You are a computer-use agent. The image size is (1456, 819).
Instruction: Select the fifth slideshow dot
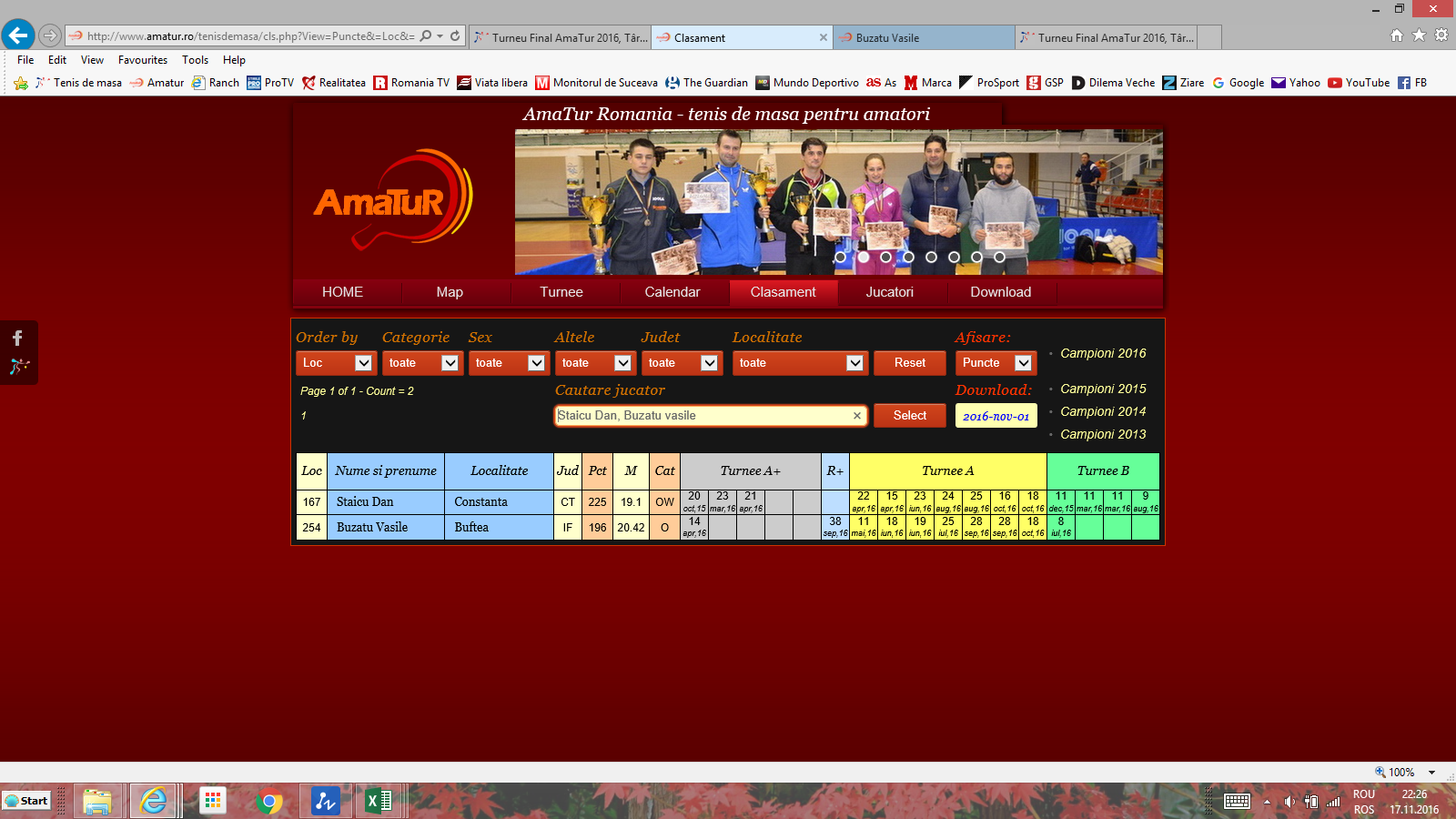pos(931,258)
